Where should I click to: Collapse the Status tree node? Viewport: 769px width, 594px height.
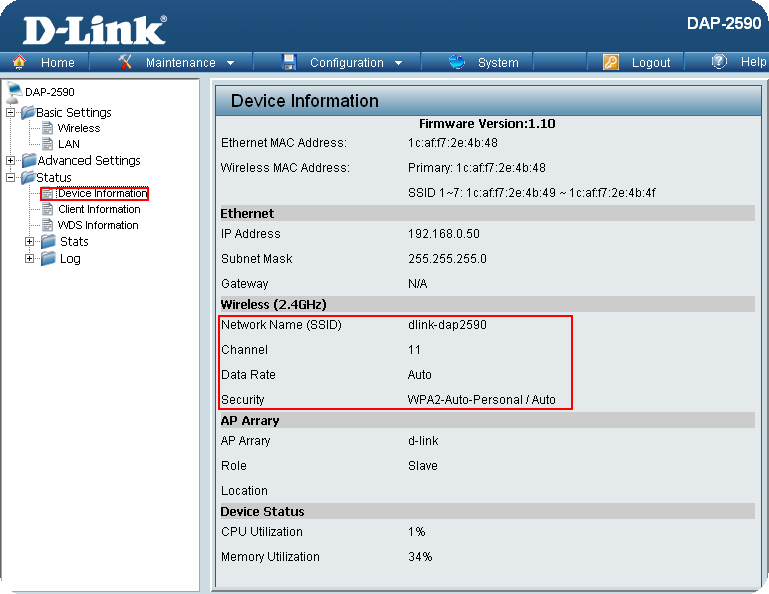tap(10, 177)
